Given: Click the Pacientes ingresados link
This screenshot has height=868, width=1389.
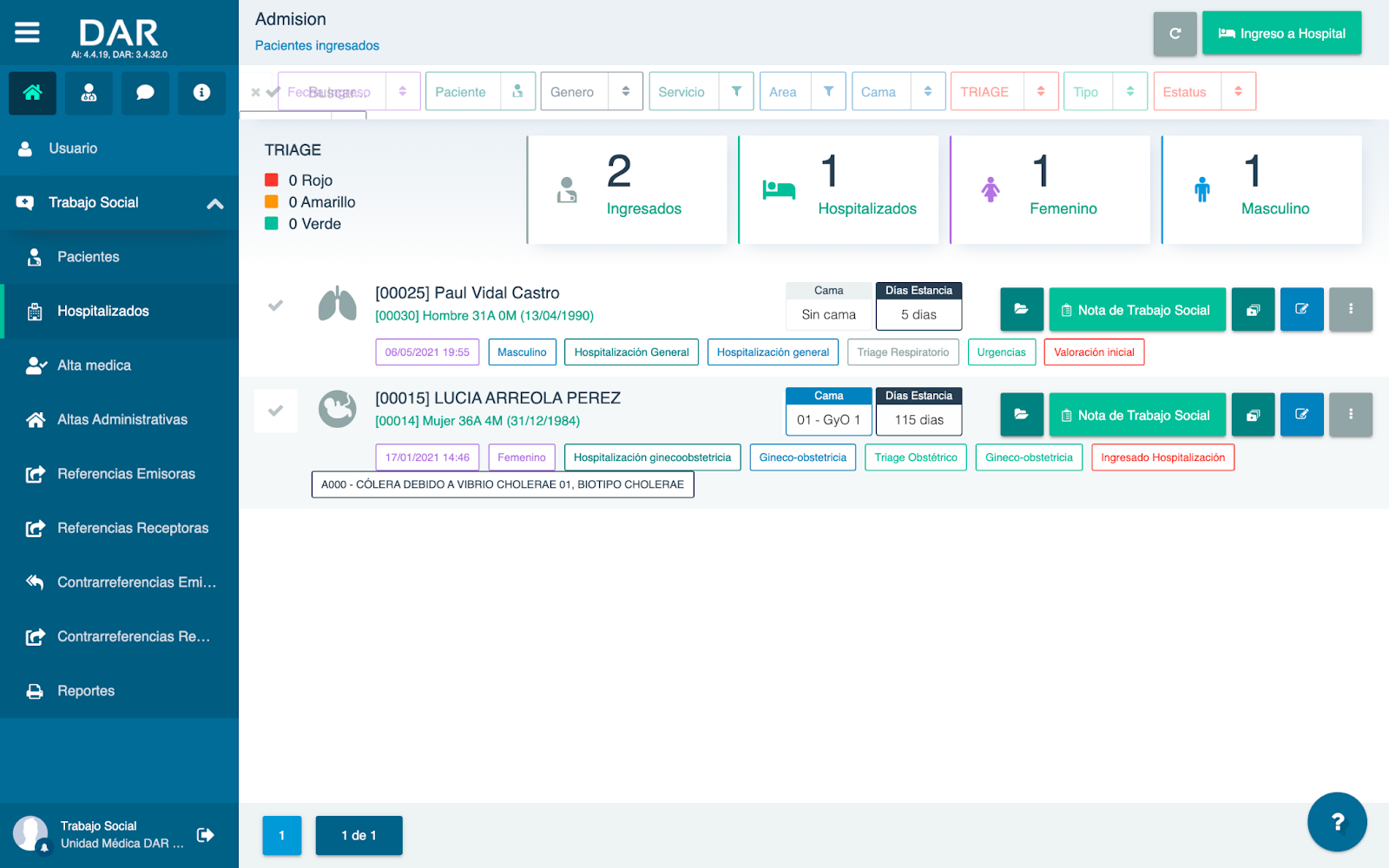Looking at the screenshot, I should (317, 45).
